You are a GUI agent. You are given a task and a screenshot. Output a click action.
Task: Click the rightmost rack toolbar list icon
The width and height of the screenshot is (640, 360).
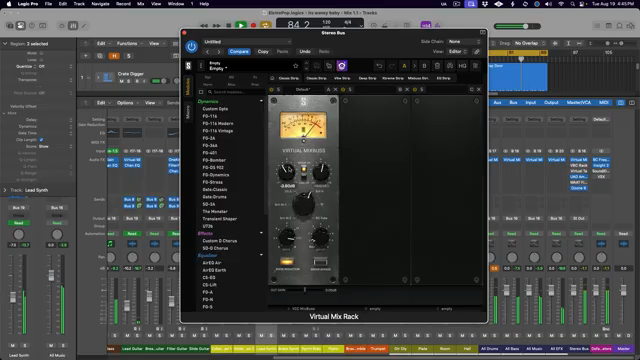475,66
